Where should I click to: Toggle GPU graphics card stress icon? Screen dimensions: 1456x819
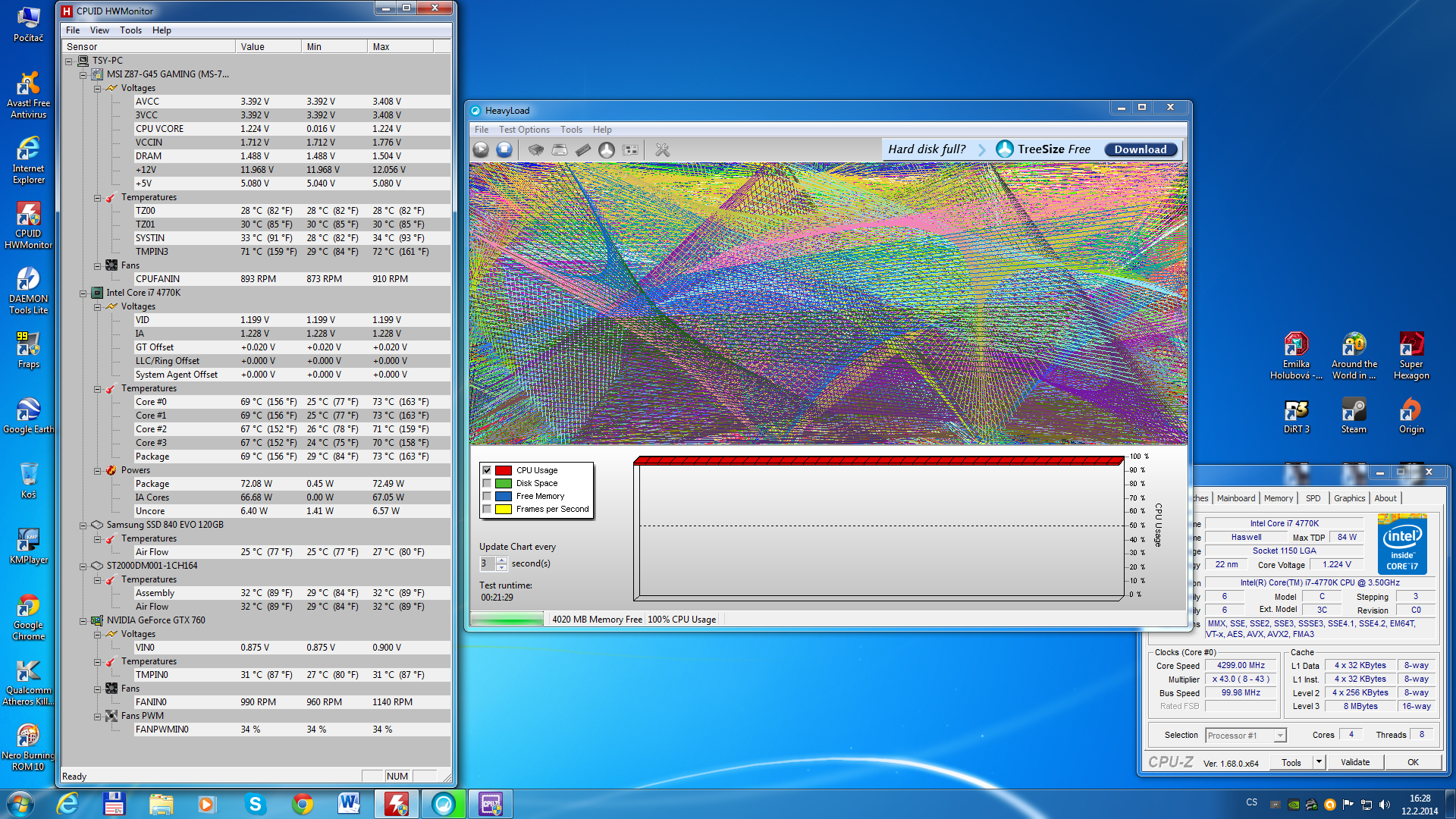coord(630,149)
